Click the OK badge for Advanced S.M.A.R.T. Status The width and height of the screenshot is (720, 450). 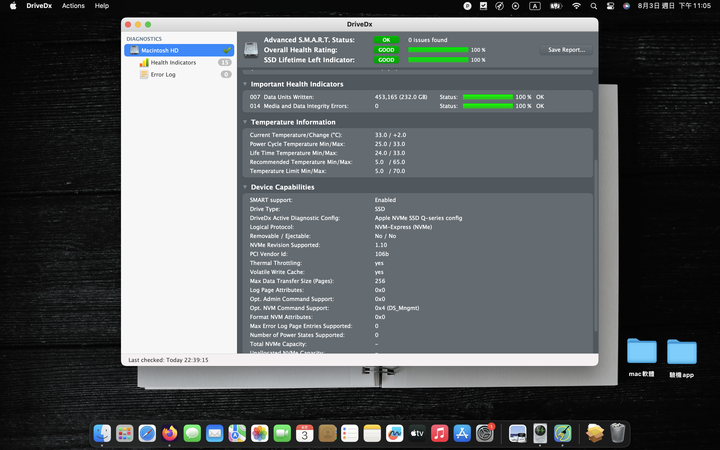pos(386,40)
